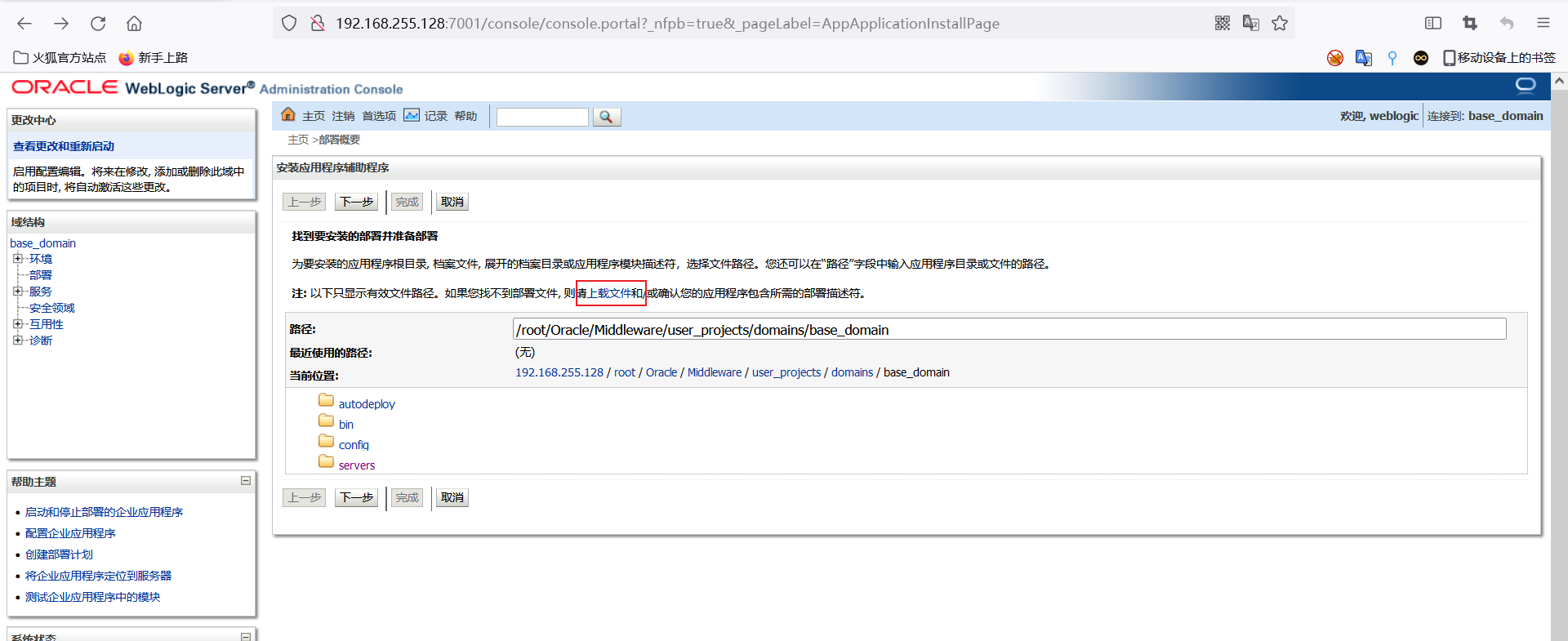Expand the 诊断 tree node

18,341
